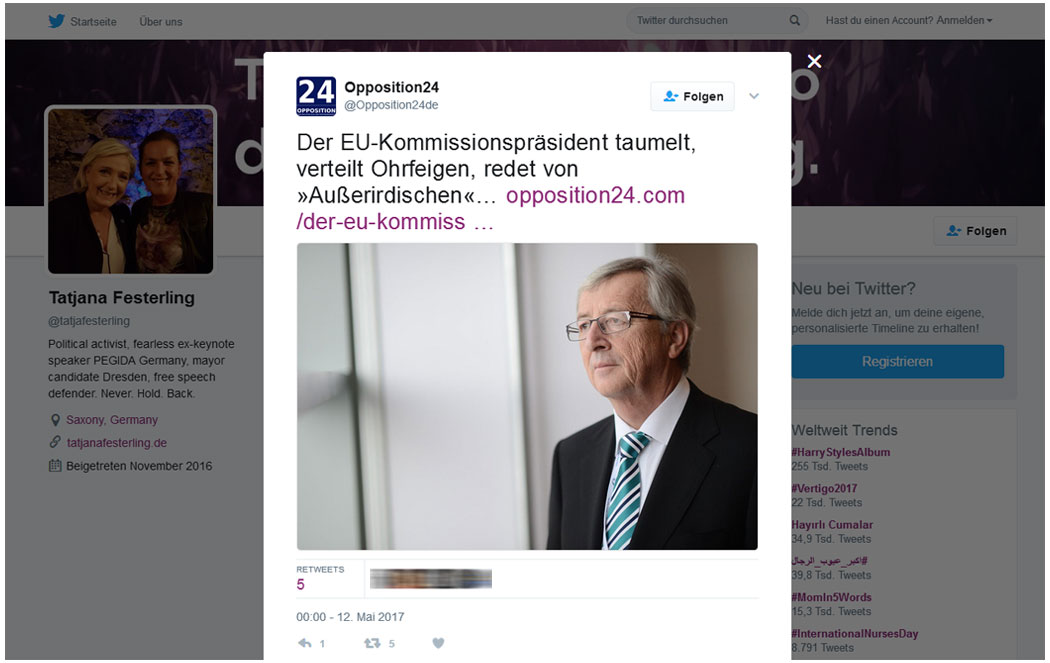The width and height of the screenshot is (1050, 663).
Task: Click Folgen button on Tatjana Festerling profile
Action: point(976,231)
